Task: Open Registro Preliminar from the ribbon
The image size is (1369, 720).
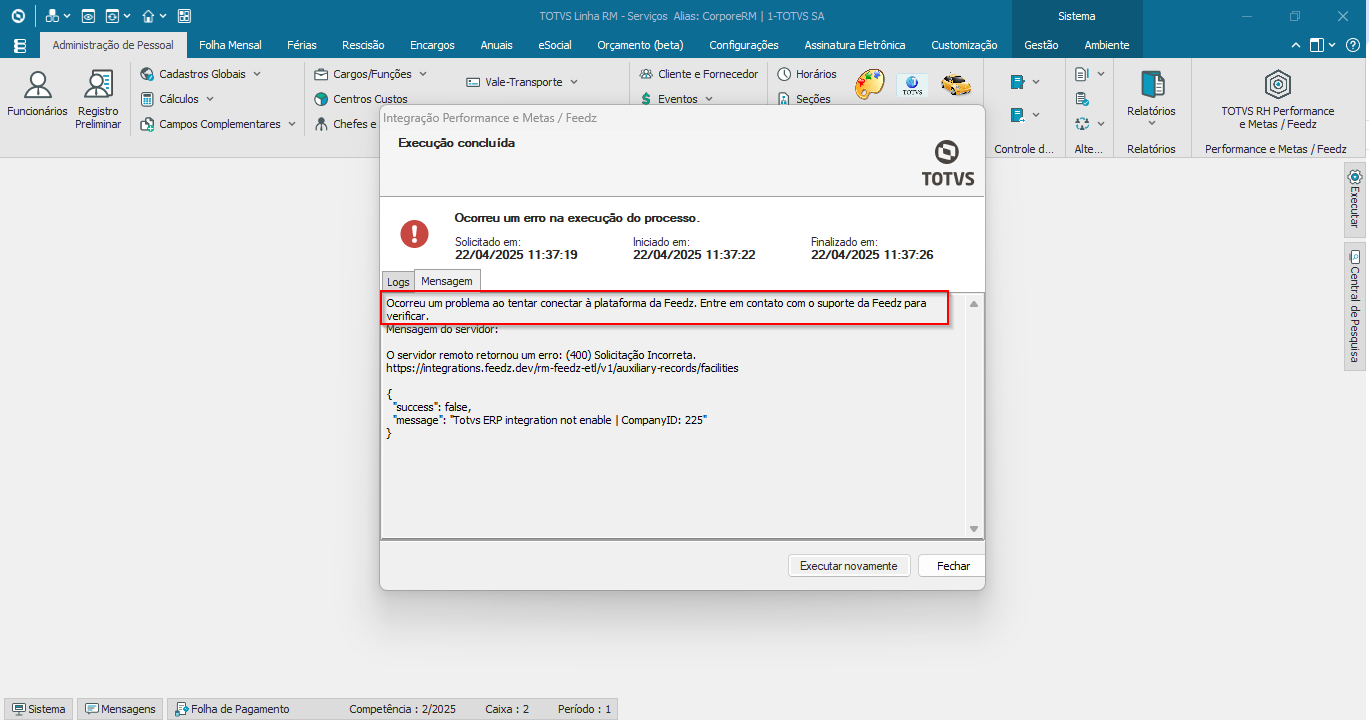Action: point(98,100)
